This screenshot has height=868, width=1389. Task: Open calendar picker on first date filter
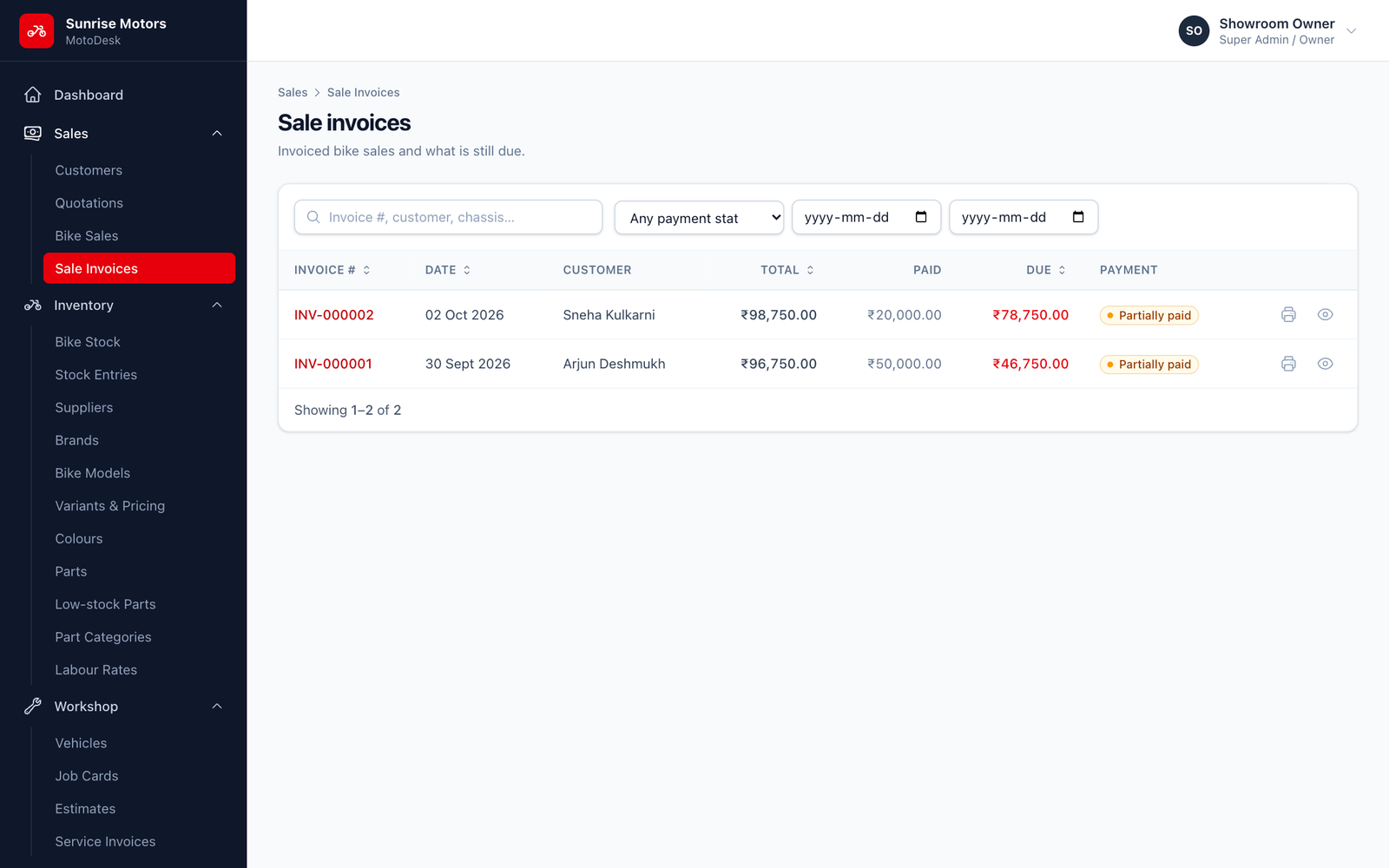point(921,217)
